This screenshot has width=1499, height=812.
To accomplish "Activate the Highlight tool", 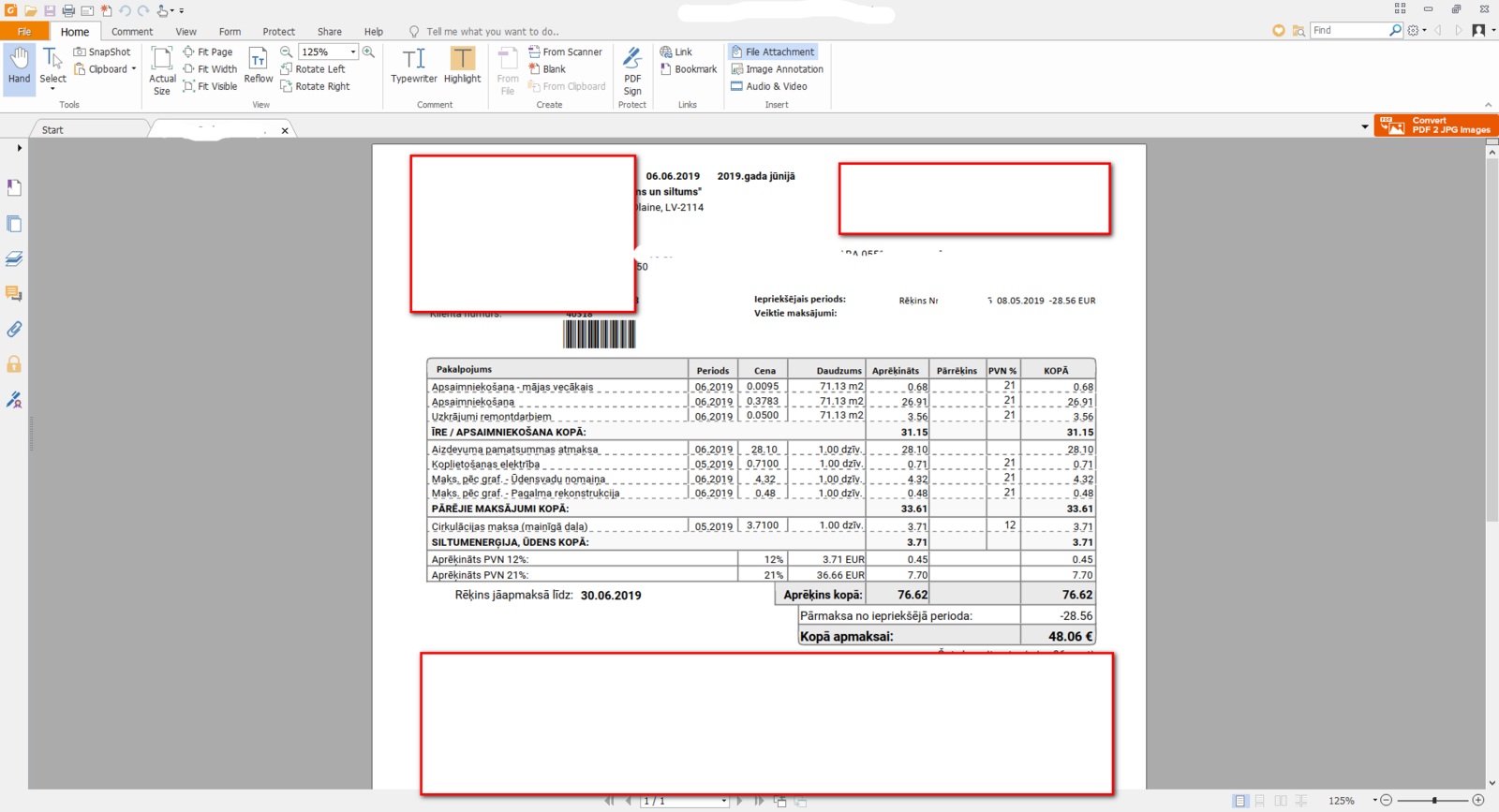I will tap(462, 66).
